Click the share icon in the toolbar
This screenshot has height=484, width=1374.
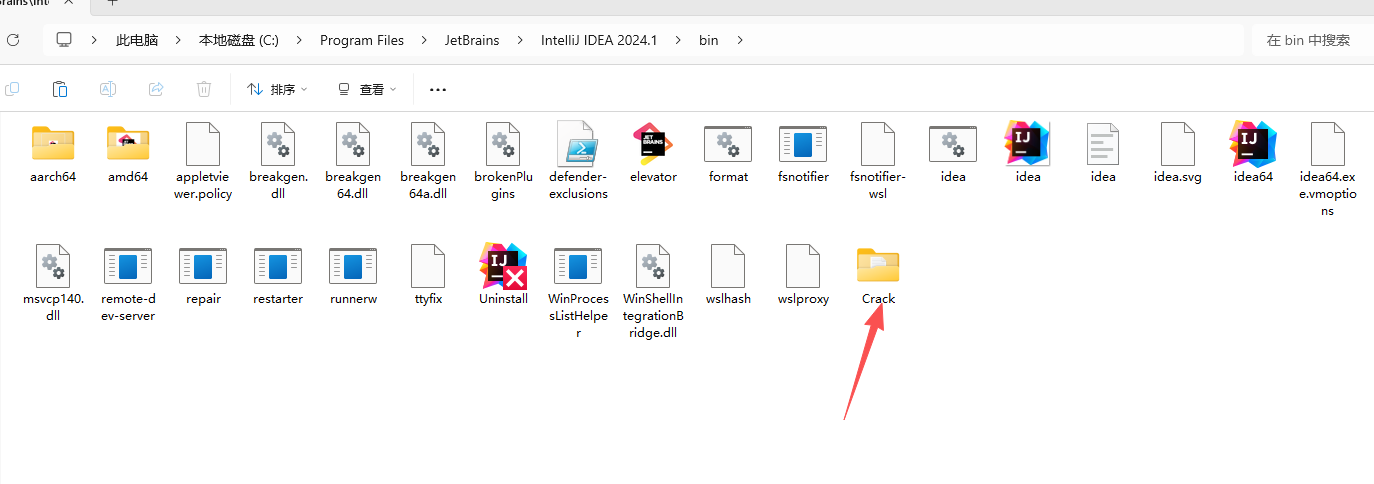156,89
